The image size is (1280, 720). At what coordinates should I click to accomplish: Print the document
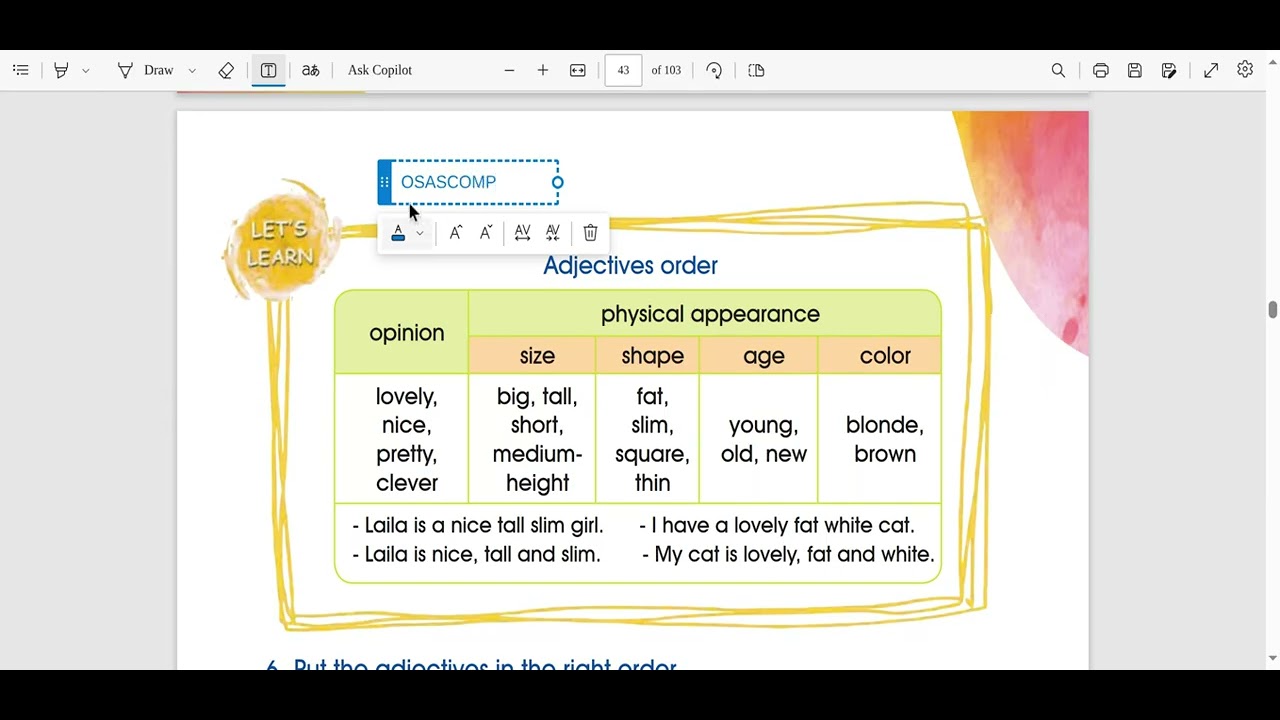point(1100,70)
